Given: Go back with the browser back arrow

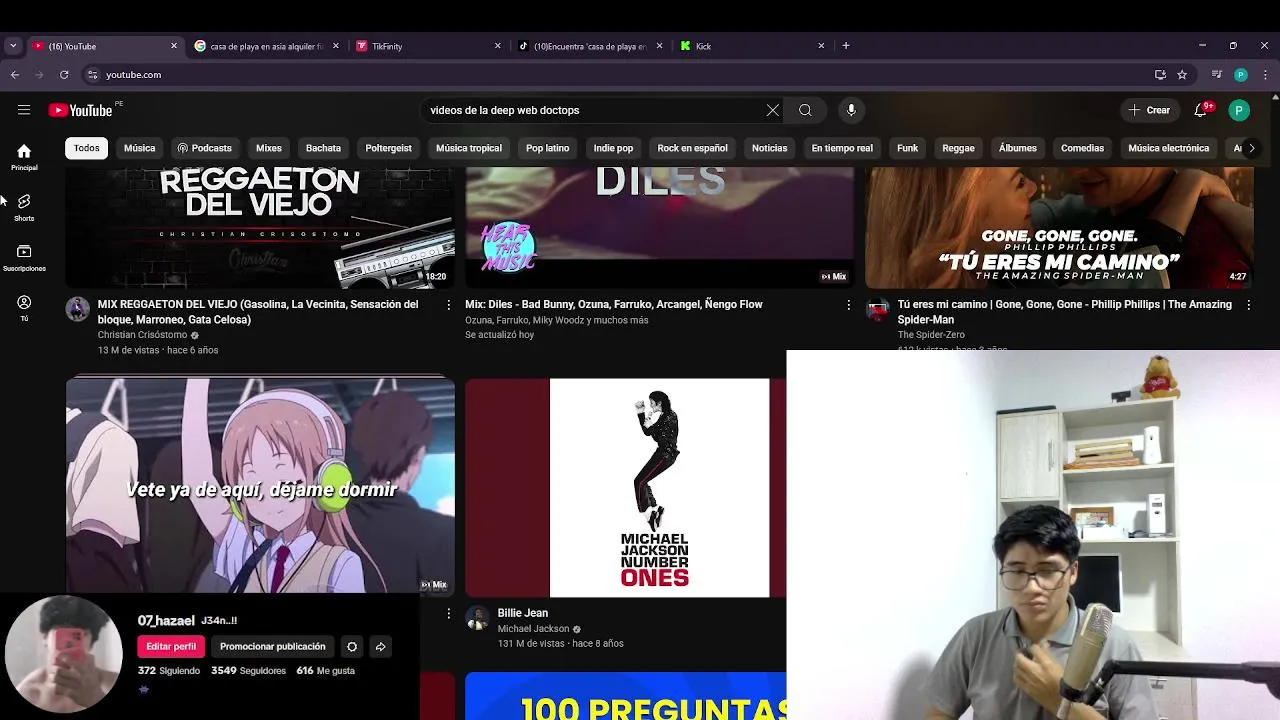Looking at the screenshot, I should point(14,74).
